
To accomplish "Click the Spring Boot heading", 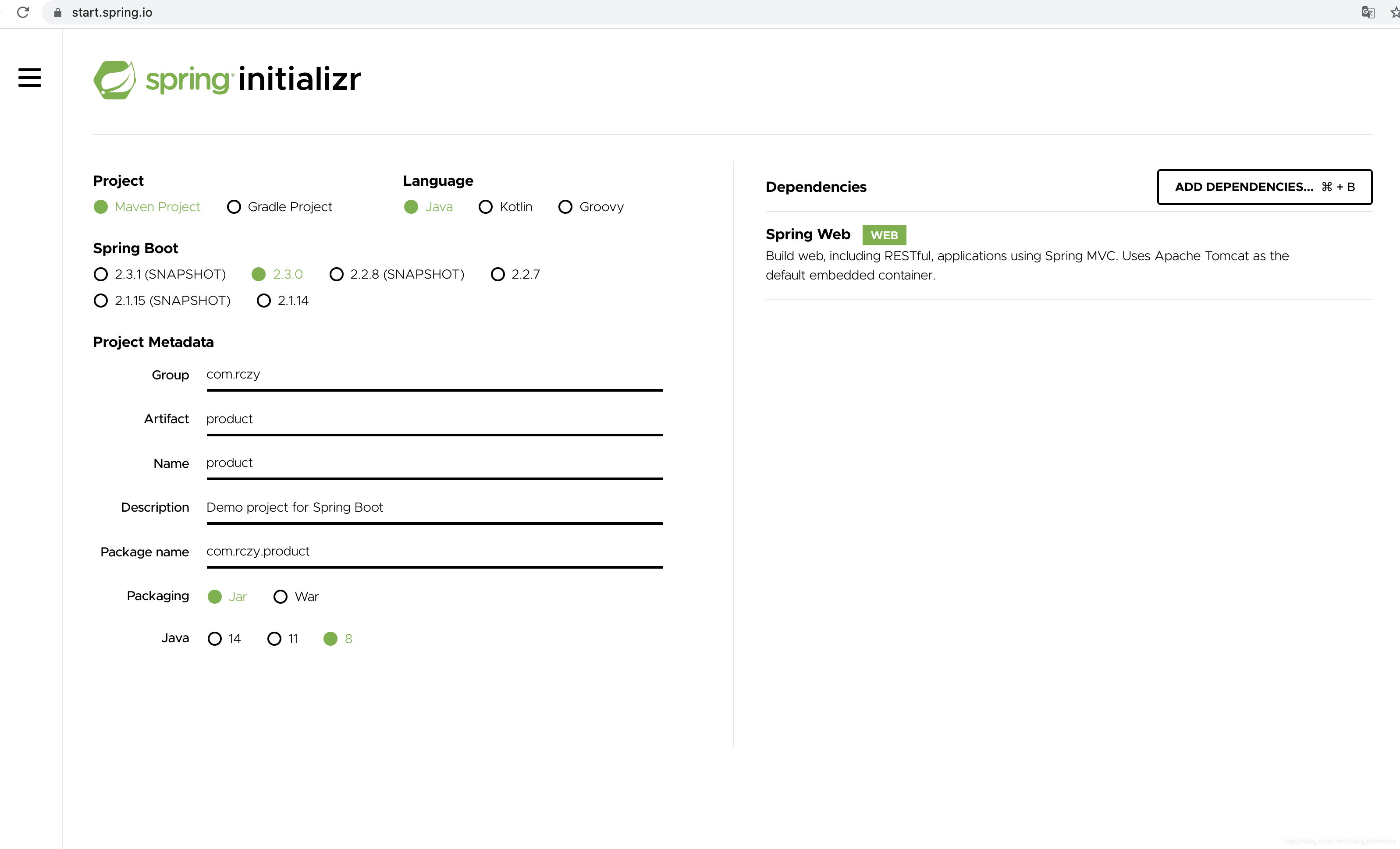I will pyautogui.click(x=135, y=248).
